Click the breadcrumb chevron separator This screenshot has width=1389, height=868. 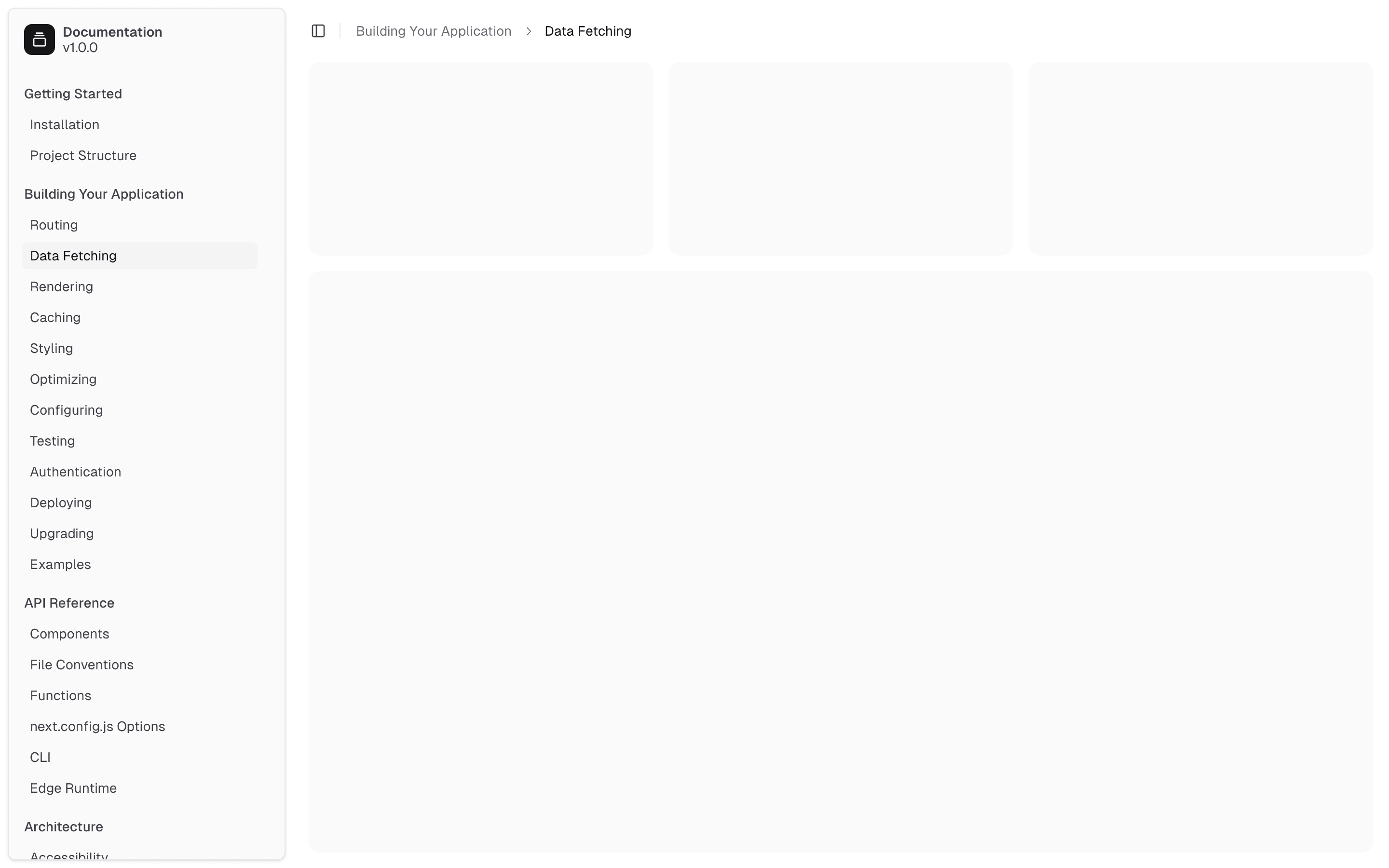coord(528,31)
